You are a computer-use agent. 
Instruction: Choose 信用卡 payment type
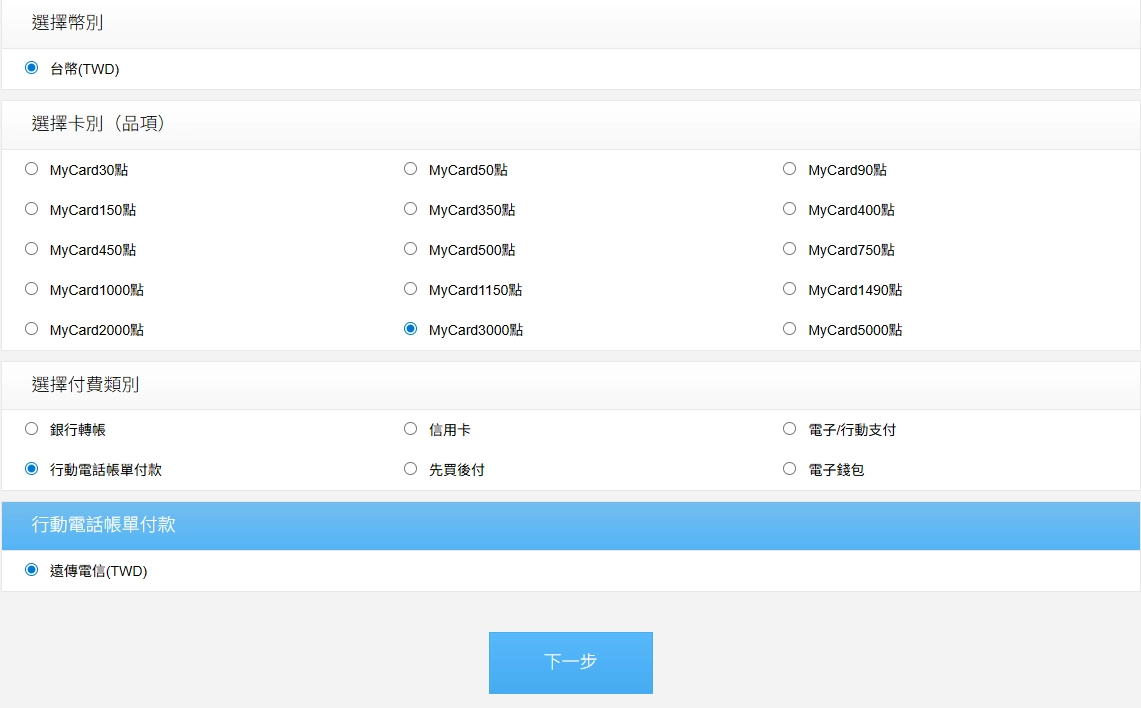[410, 429]
